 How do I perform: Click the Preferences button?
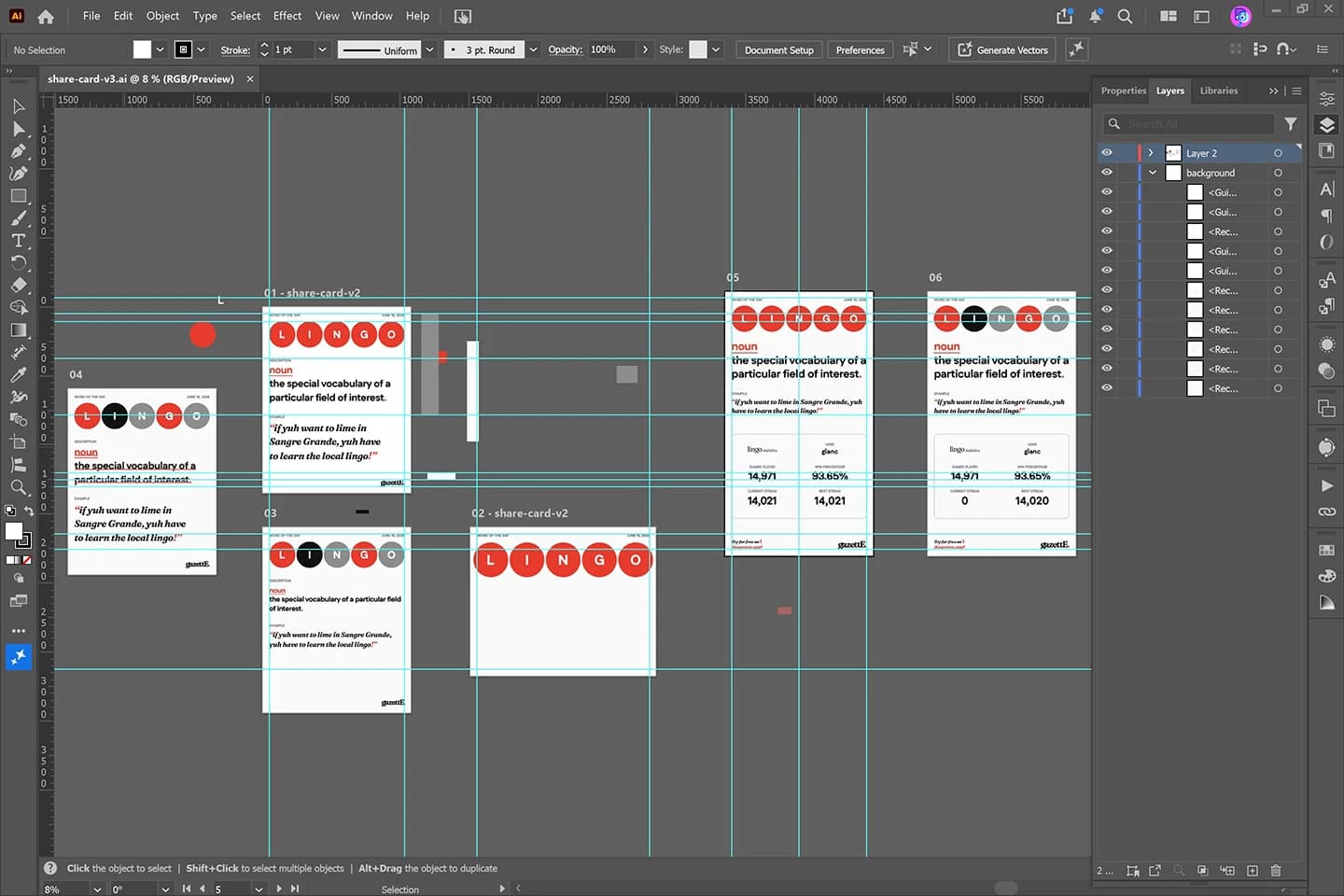point(860,49)
